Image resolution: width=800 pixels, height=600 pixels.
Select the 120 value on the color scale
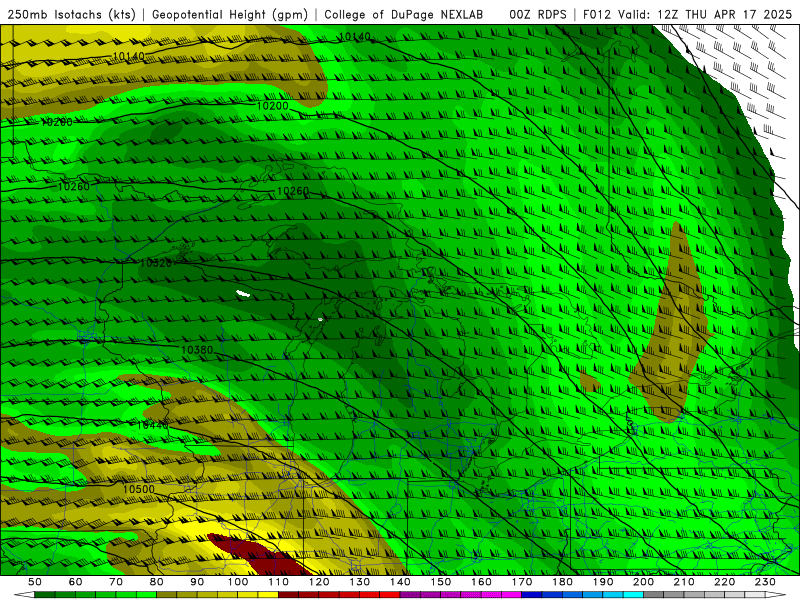(x=319, y=582)
